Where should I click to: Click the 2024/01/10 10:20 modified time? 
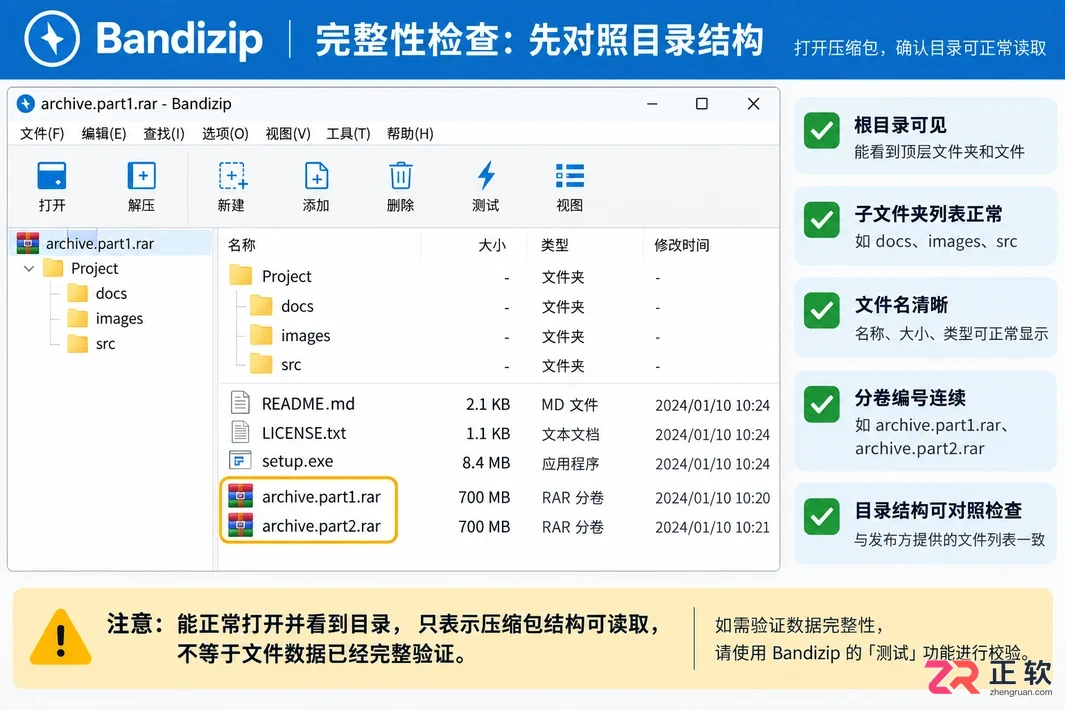point(712,497)
